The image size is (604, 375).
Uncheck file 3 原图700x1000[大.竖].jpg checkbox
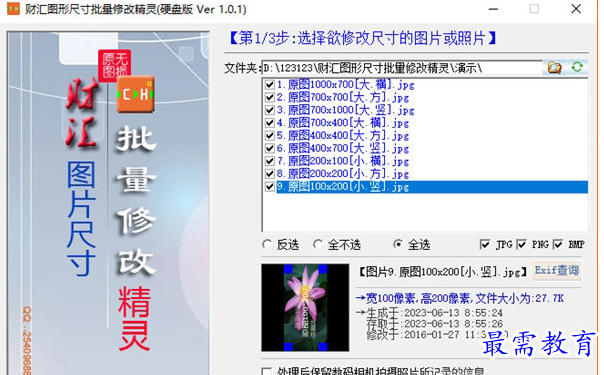[270, 110]
